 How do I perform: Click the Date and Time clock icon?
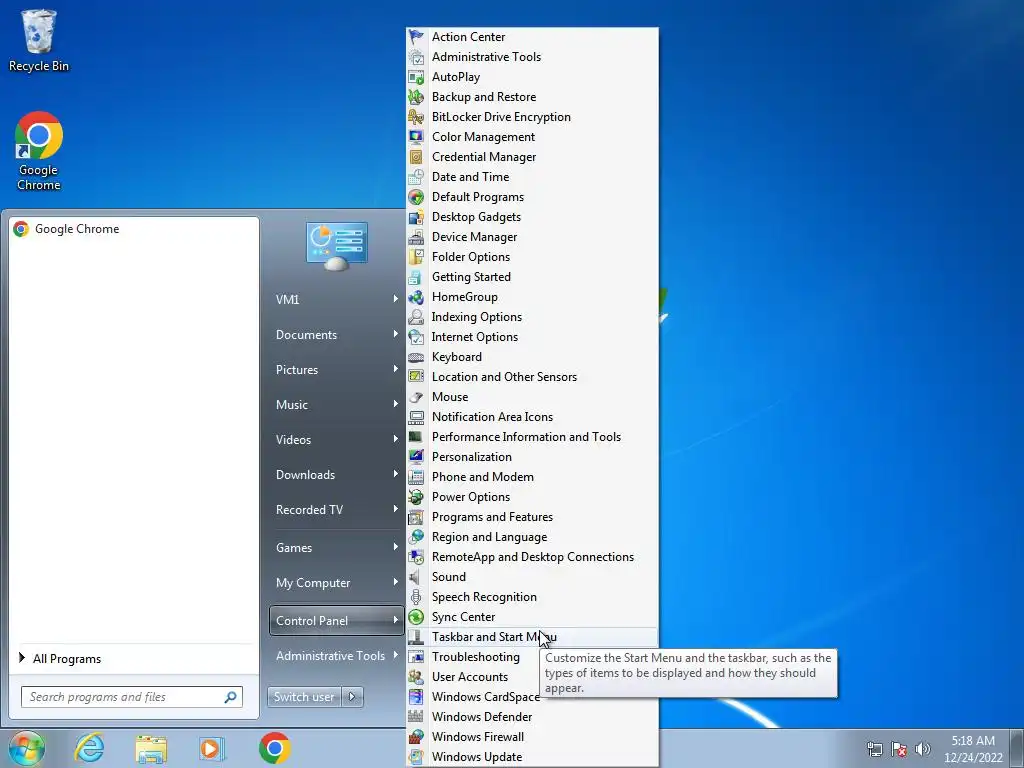tap(416, 177)
